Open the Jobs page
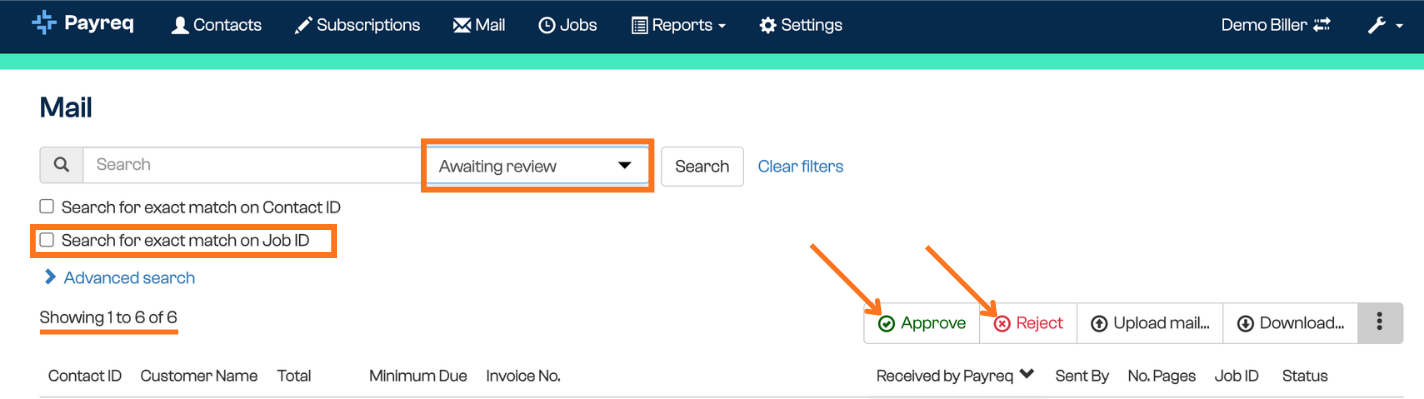 567,25
